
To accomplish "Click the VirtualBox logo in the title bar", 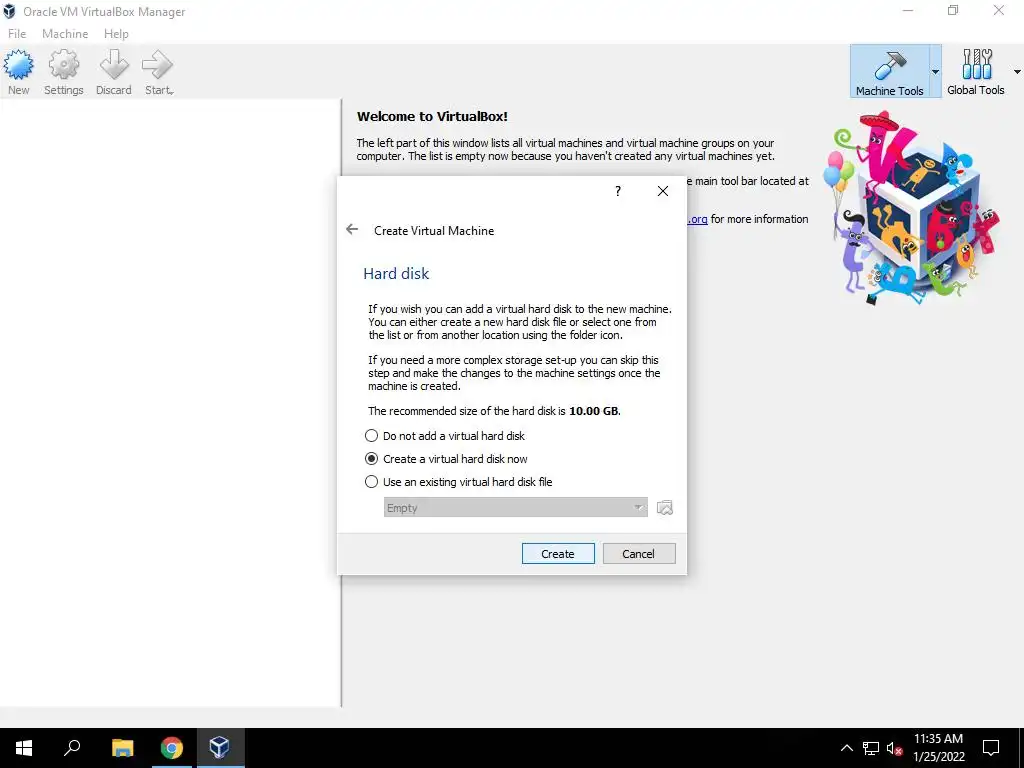I will click(x=9, y=11).
